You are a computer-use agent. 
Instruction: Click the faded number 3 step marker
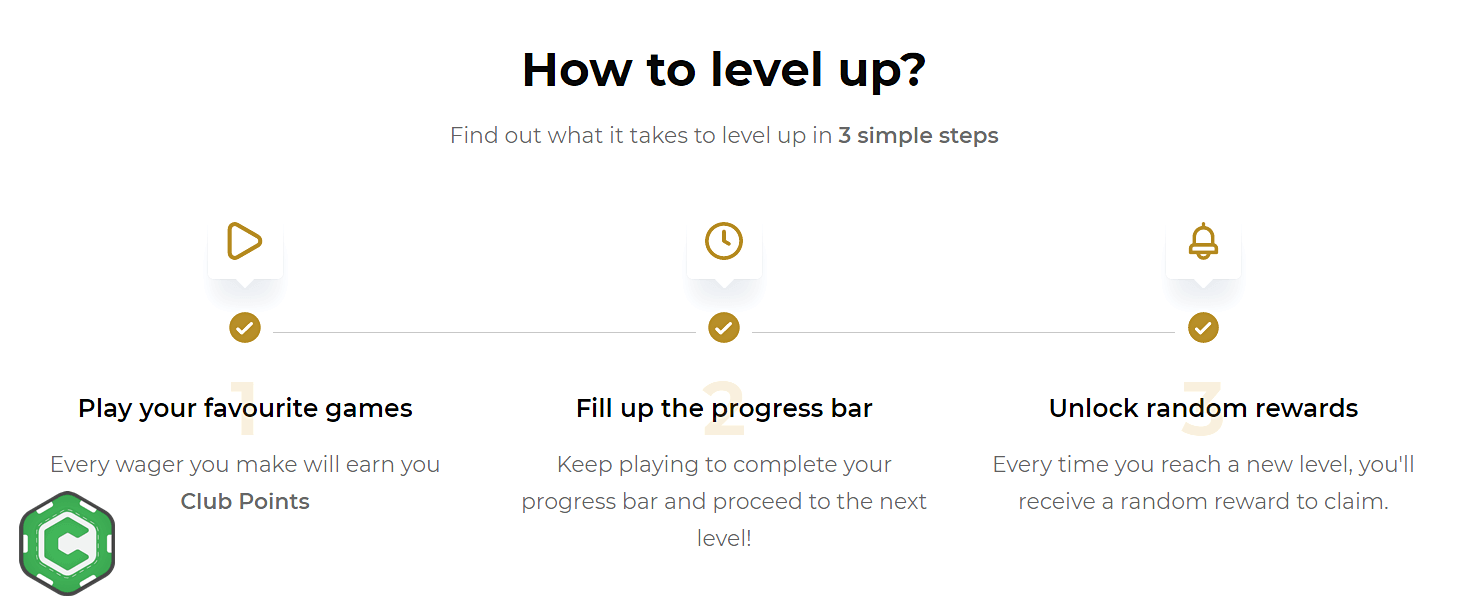coord(1203,408)
